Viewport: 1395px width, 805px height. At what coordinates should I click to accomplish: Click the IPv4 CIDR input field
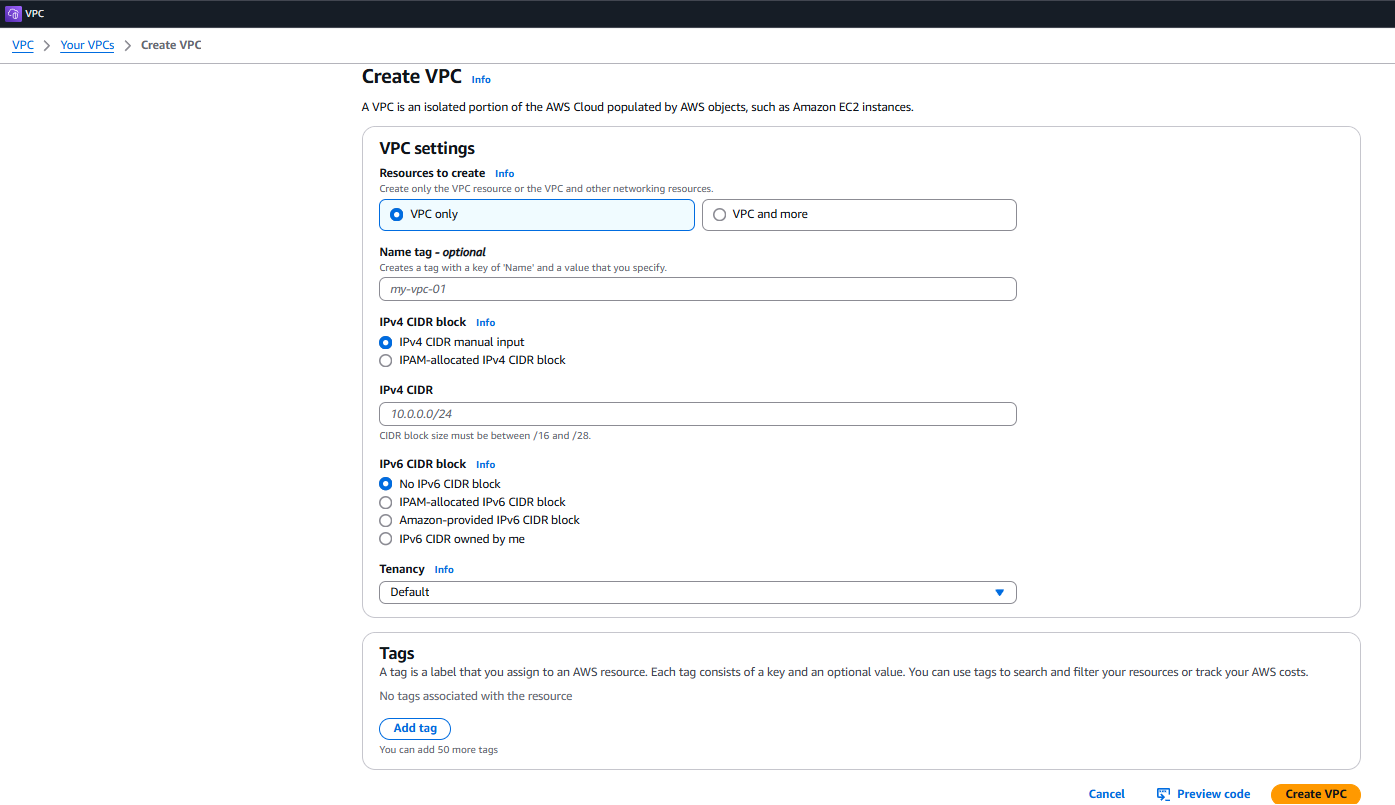click(x=697, y=413)
